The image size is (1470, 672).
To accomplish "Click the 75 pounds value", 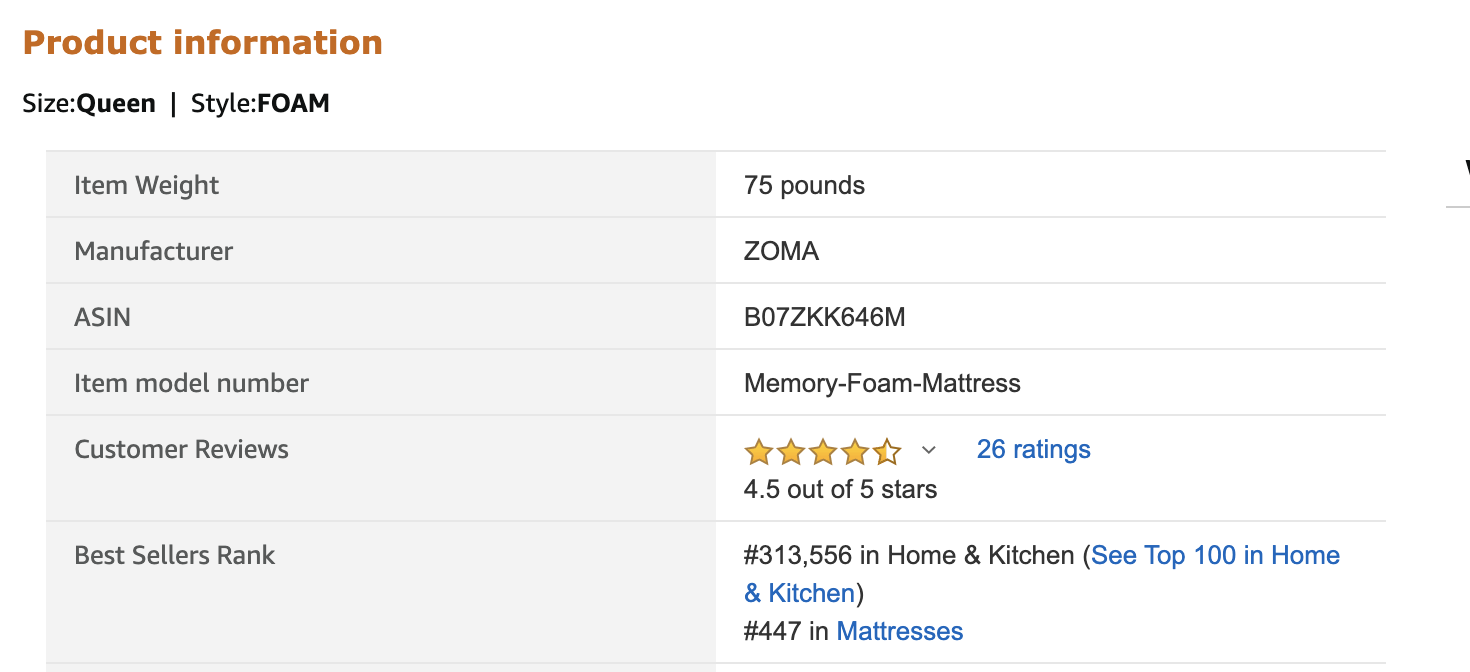I will [804, 185].
